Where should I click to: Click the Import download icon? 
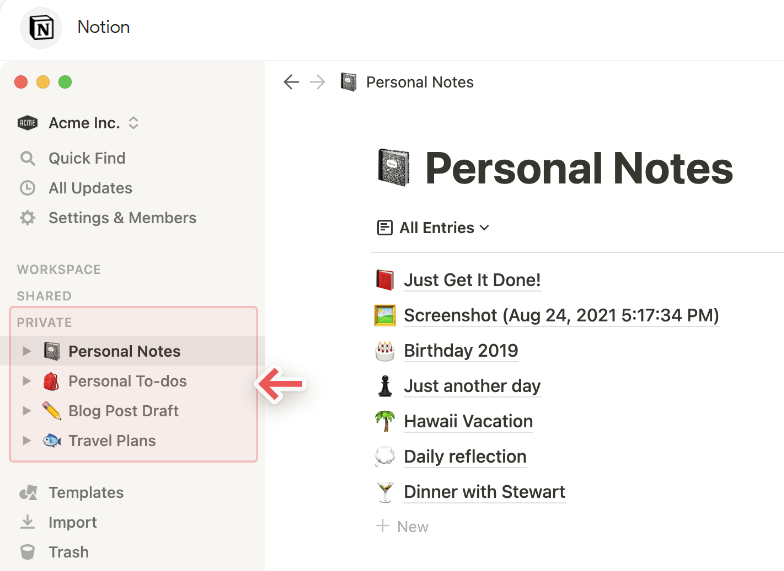pyautogui.click(x=28, y=522)
